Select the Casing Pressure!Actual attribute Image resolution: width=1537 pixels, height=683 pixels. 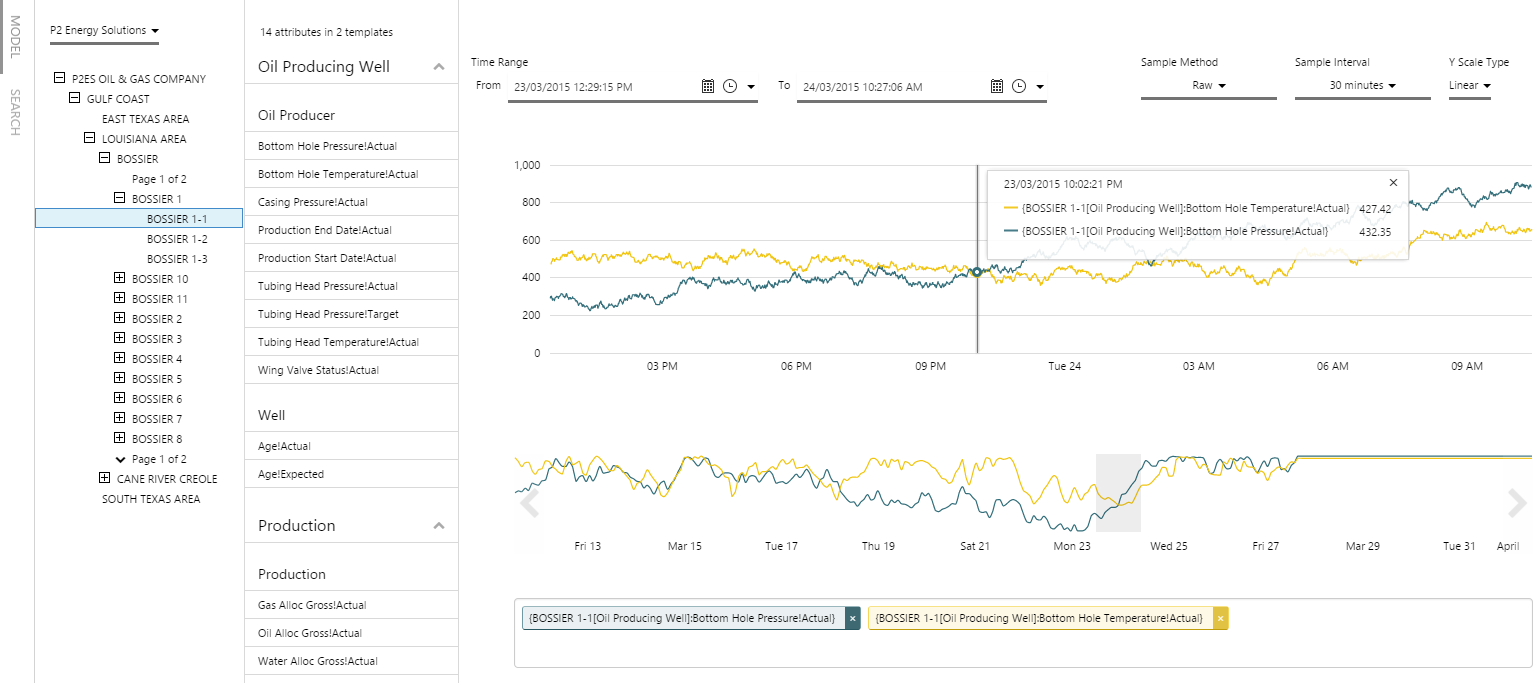[x=313, y=202]
